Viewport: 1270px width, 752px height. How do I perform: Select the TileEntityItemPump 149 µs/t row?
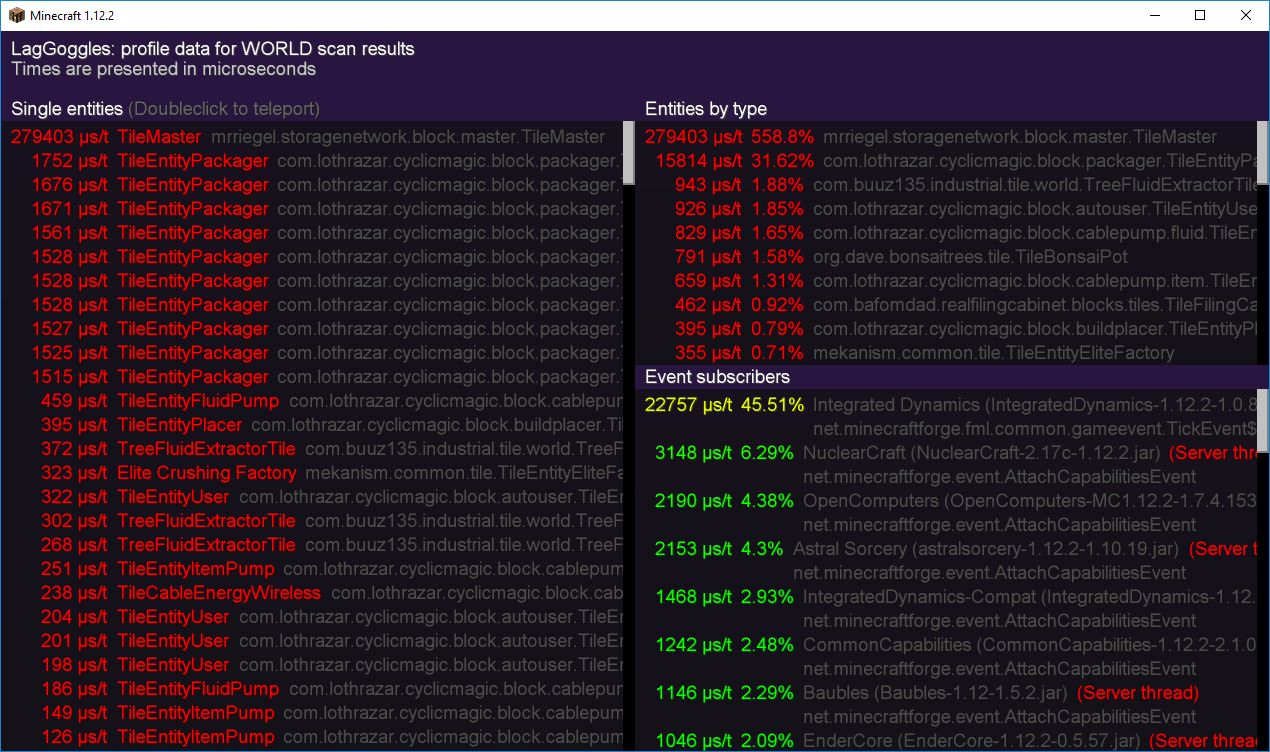click(312, 713)
